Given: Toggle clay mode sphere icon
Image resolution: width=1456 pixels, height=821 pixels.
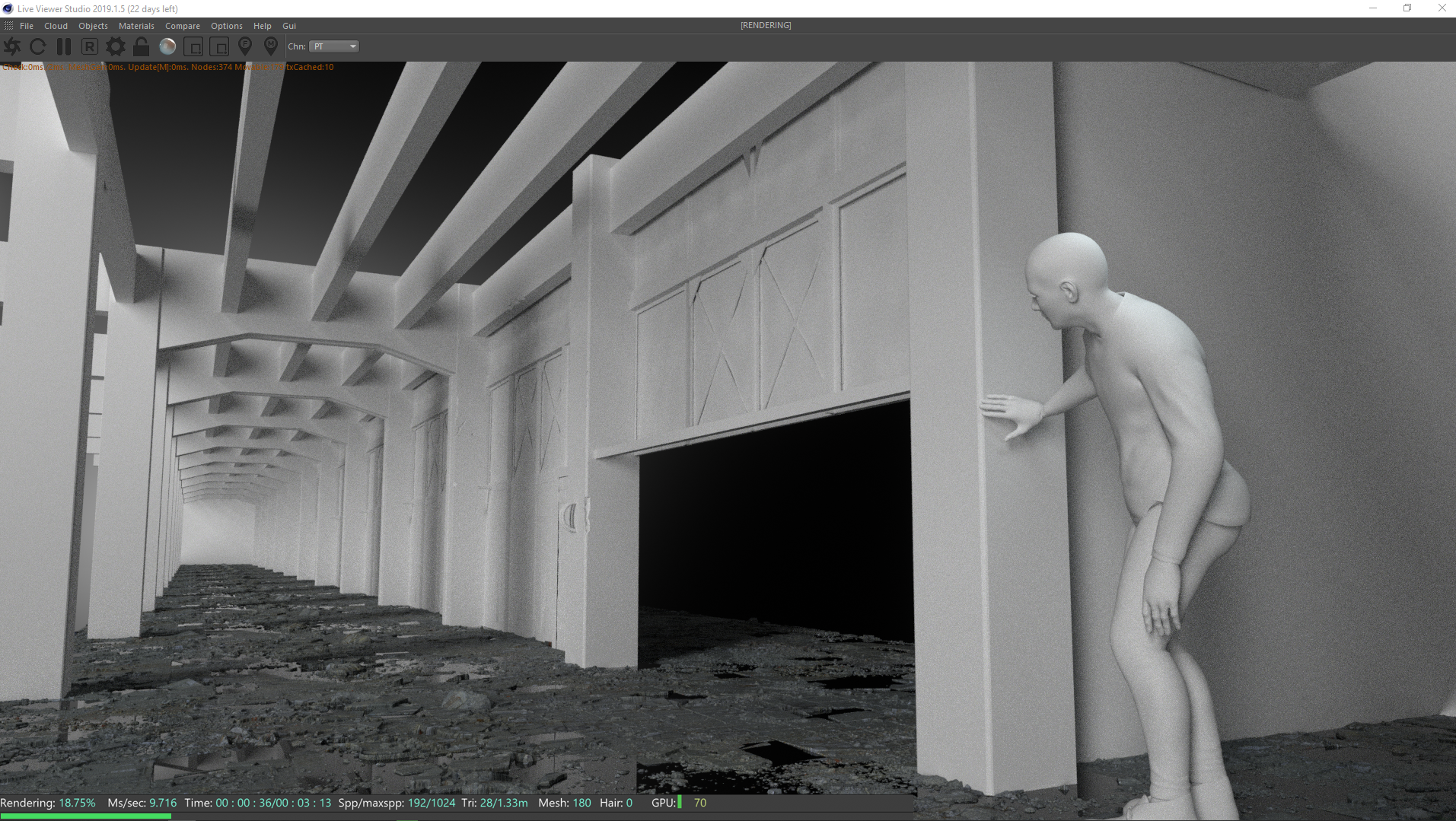Looking at the screenshot, I should click(167, 47).
